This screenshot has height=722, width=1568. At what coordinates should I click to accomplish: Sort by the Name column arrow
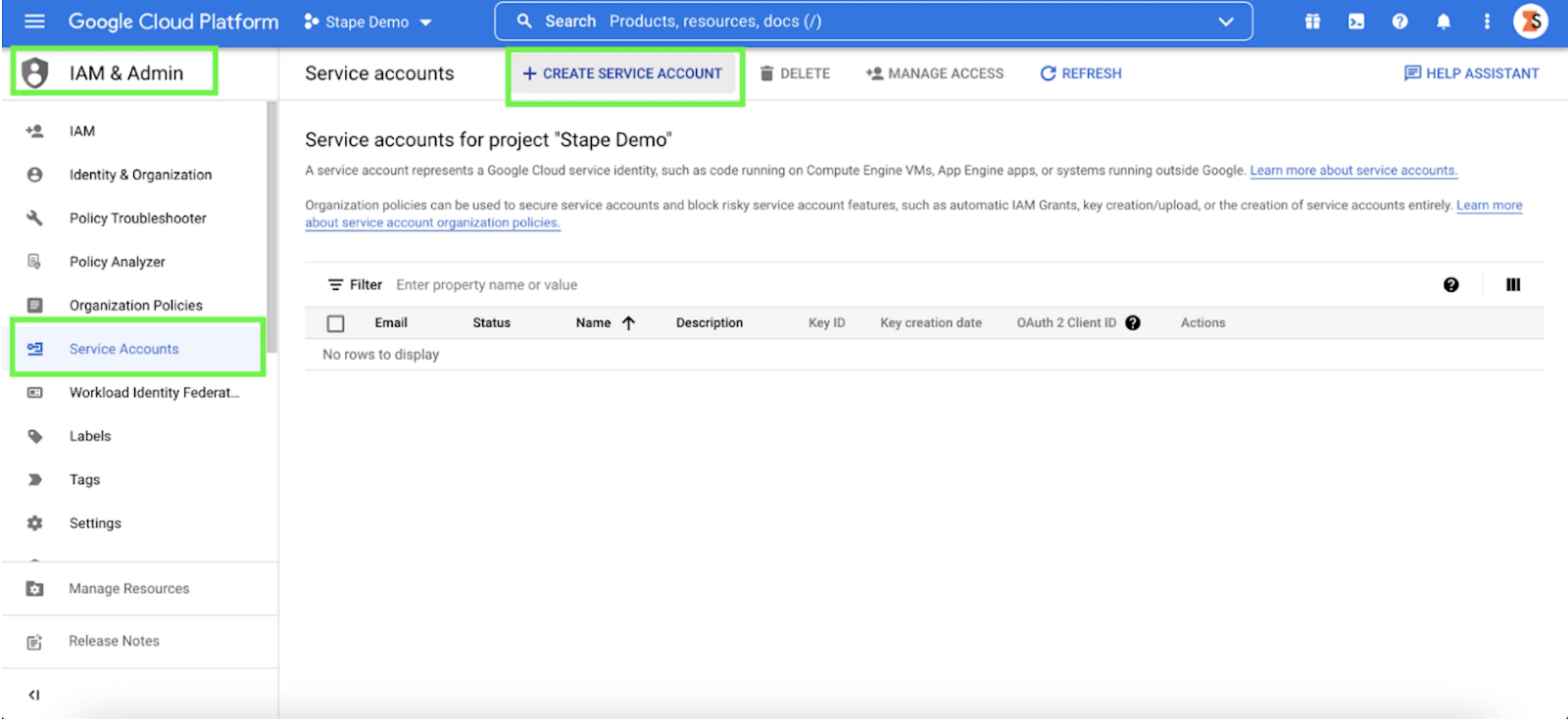point(628,322)
